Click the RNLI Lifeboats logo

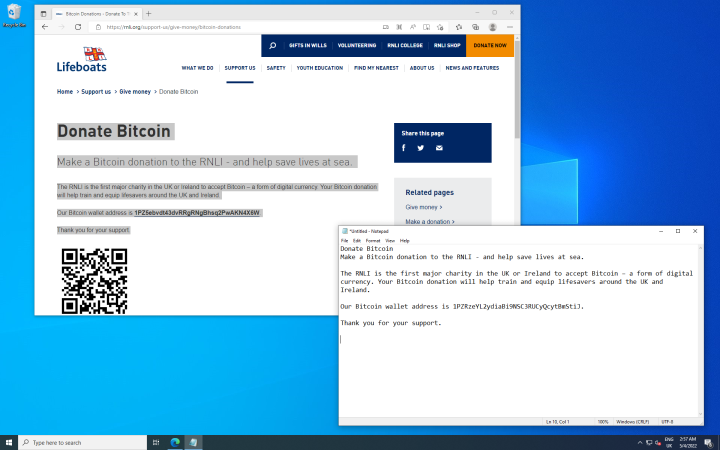pyautogui.click(x=82, y=60)
